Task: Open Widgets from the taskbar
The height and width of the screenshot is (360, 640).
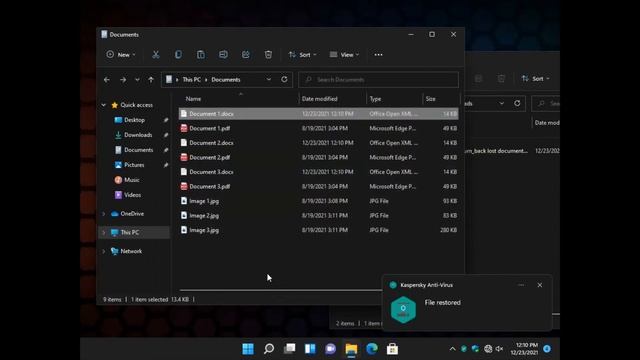Action: click(310, 349)
